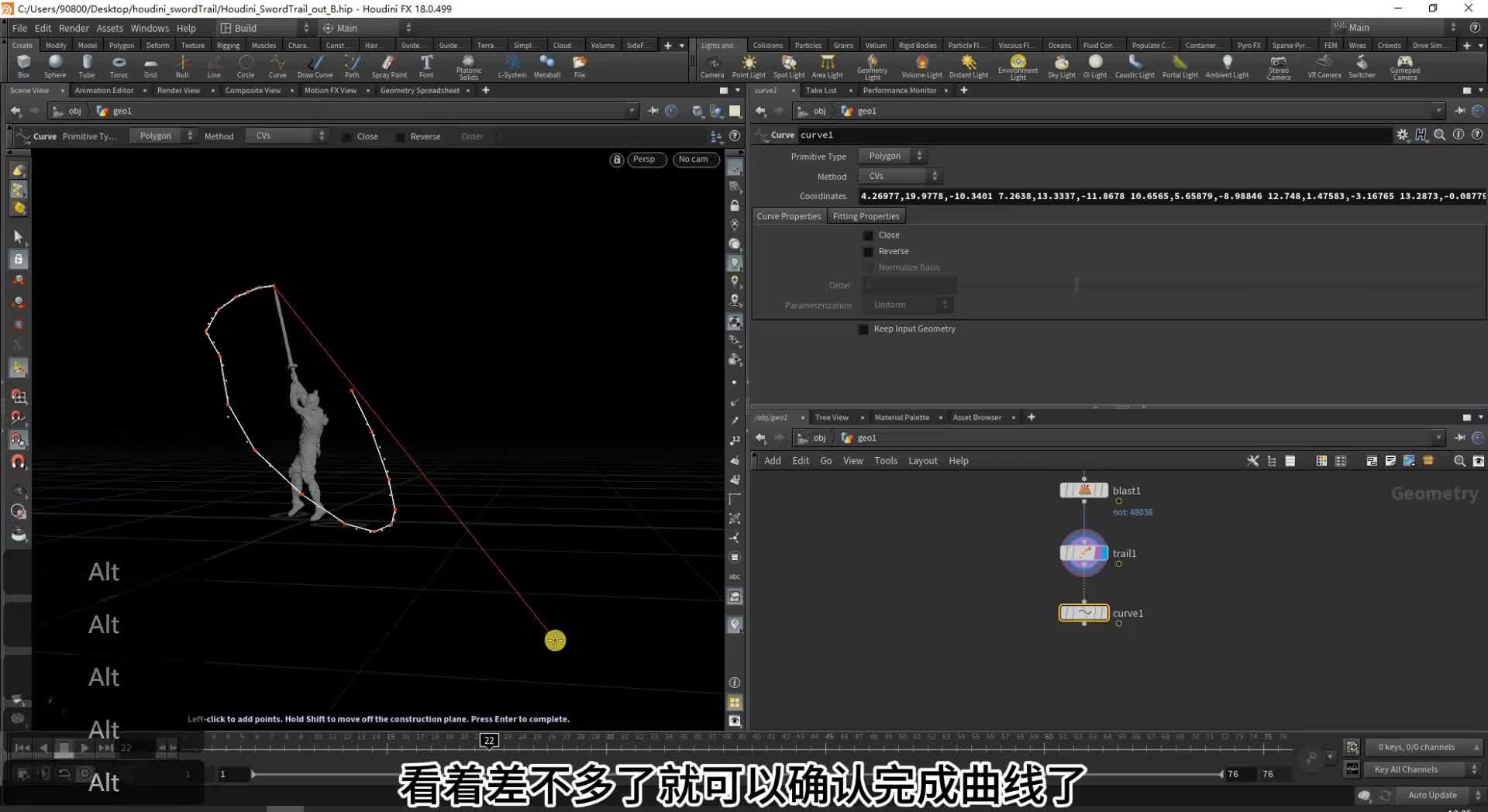Create a Point Light
1488x812 pixels.
click(x=749, y=66)
